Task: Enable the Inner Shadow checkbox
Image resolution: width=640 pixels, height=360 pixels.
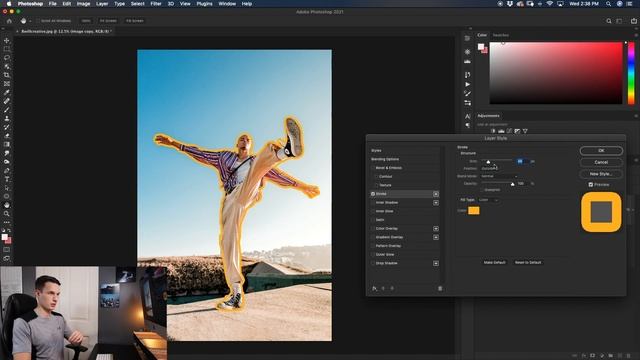Action: click(x=373, y=202)
